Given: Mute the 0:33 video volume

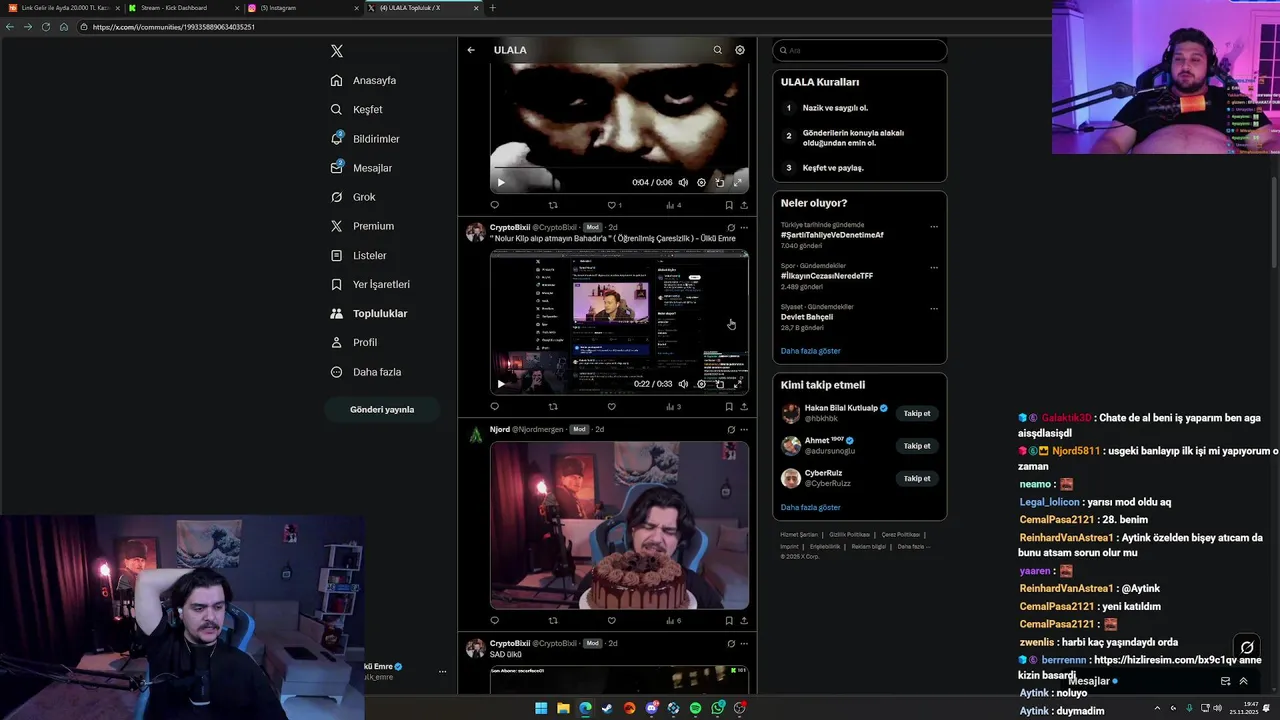Looking at the screenshot, I should click(683, 384).
